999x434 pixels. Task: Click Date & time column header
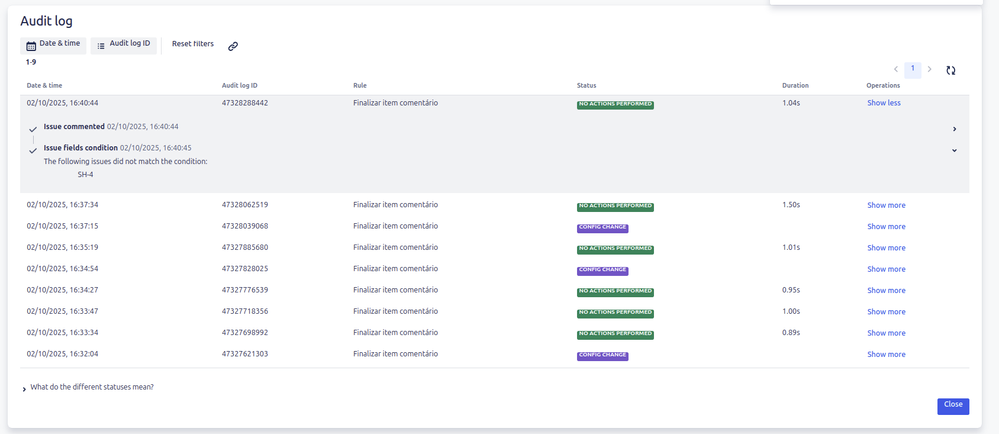(45, 85)
